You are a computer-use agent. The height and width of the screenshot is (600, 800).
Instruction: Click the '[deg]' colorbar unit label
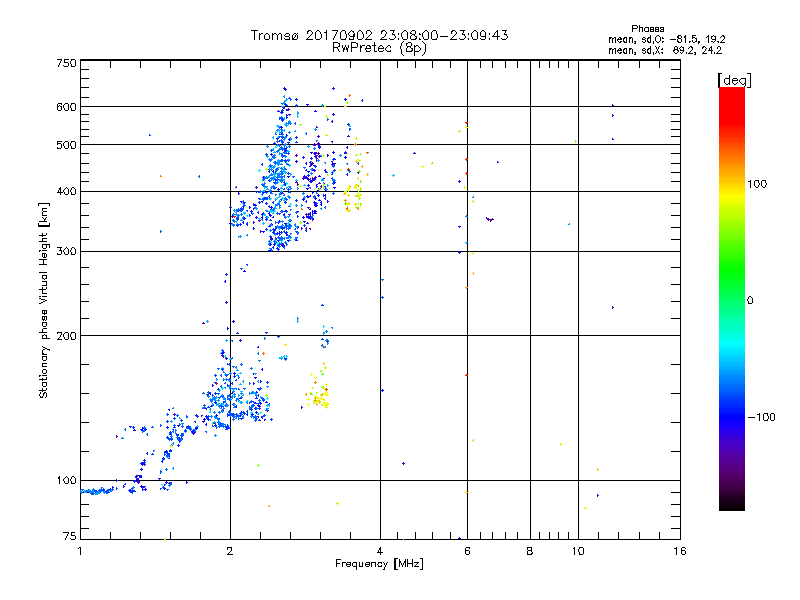pyautogui.click(x=734, y=80)
